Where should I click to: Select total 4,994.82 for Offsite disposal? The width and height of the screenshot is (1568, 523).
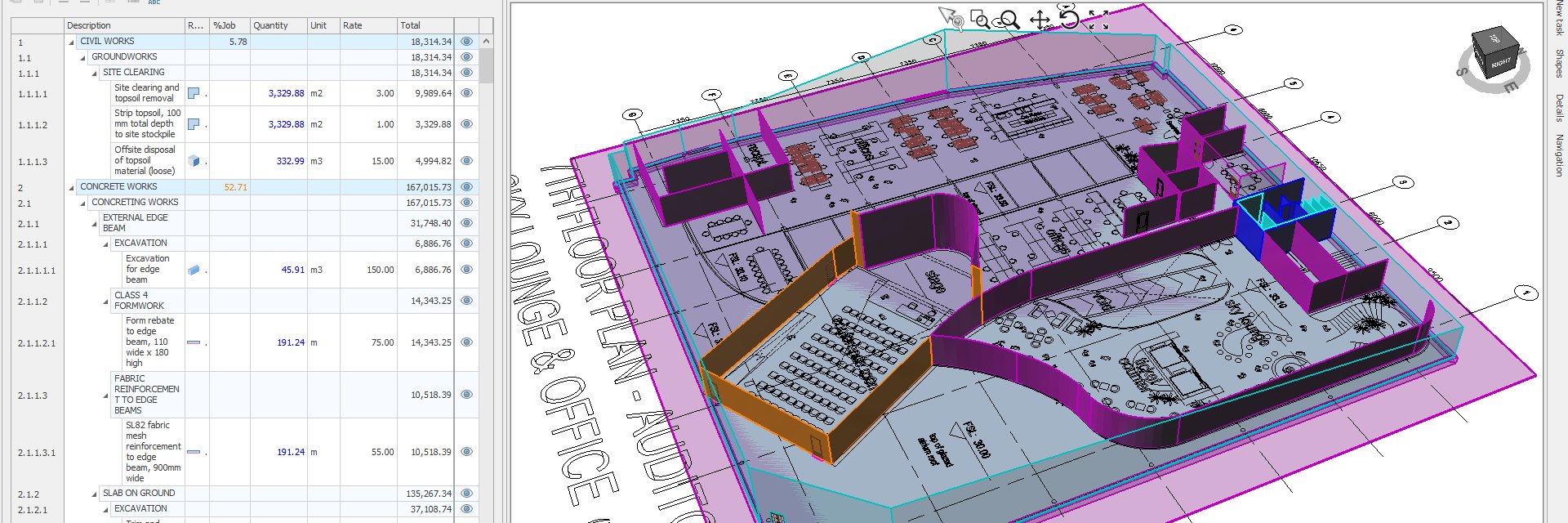point(433,162)
